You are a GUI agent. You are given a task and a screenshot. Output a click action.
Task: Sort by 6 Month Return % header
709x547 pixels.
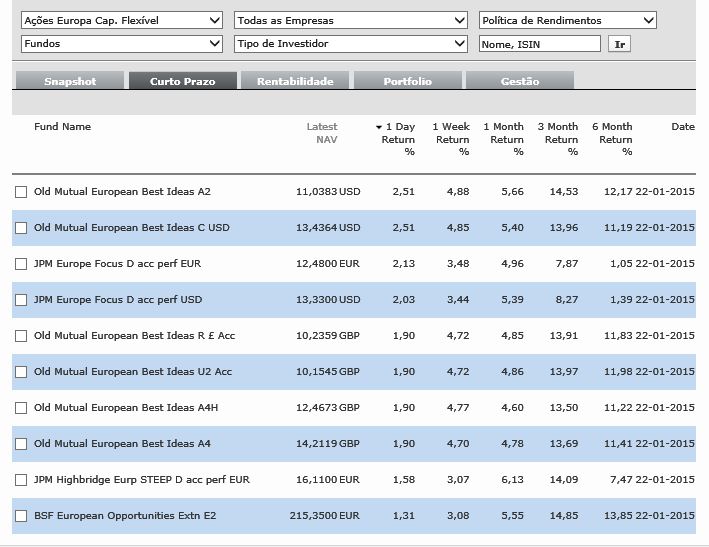tap(613, 139)
